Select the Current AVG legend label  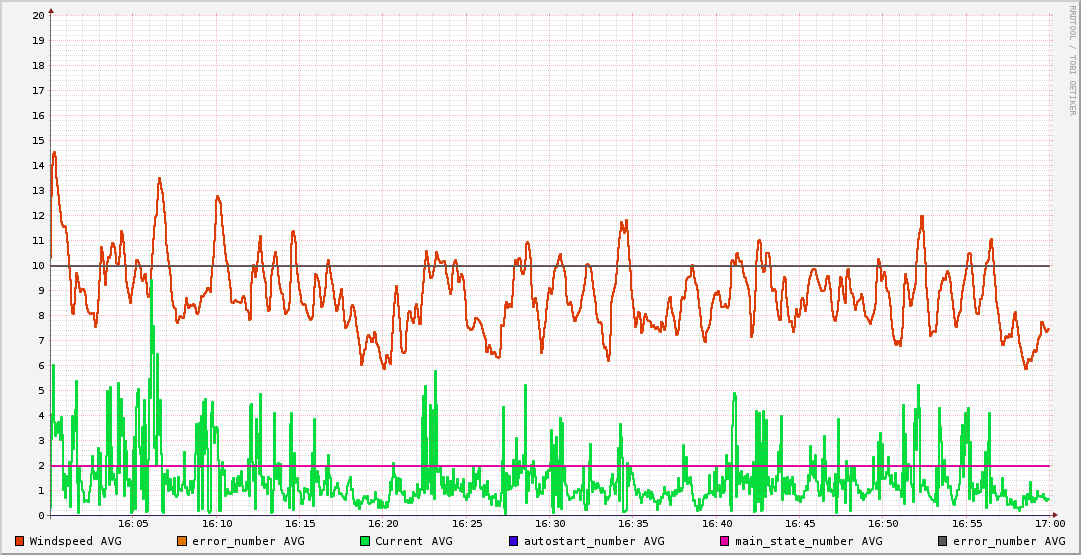click(x=413, y=541)
